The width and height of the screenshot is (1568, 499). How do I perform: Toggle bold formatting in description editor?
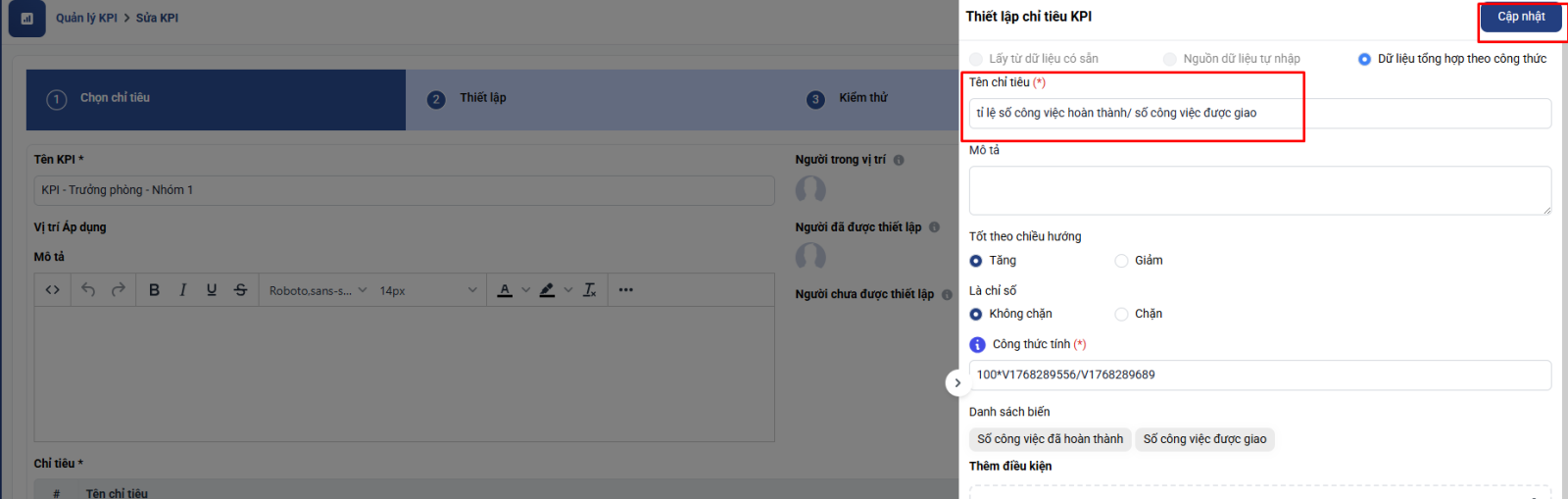[154, 290]
